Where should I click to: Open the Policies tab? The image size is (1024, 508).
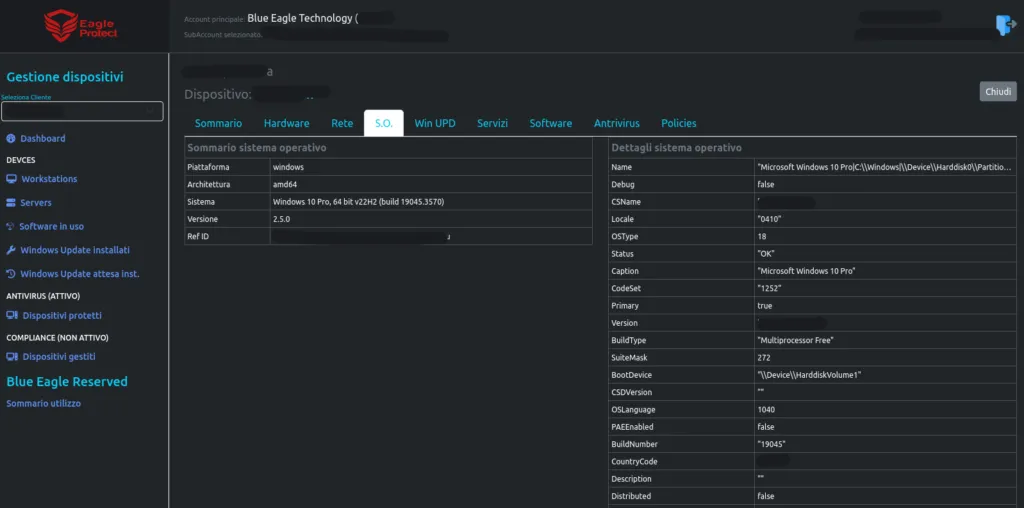point(679,123)
